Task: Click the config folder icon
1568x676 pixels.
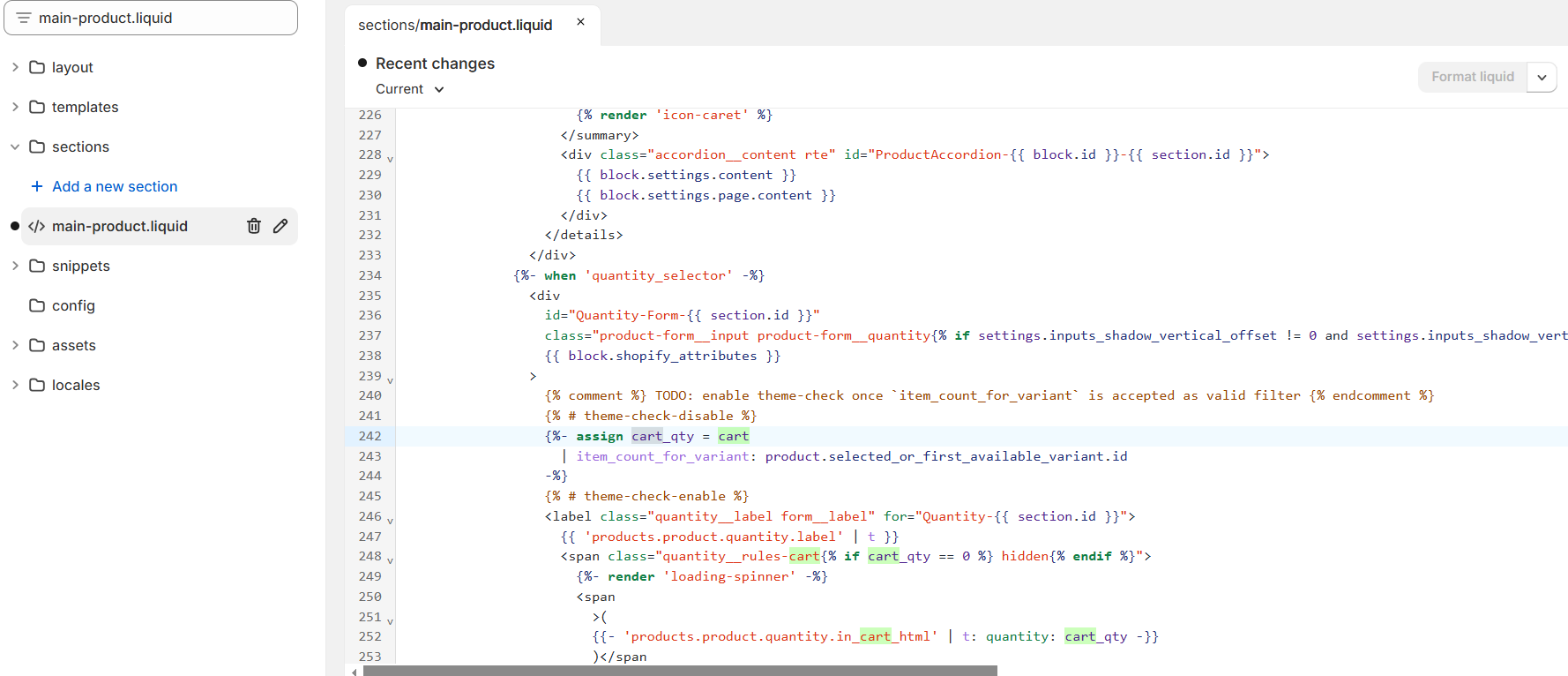Action: coord(37,305)
